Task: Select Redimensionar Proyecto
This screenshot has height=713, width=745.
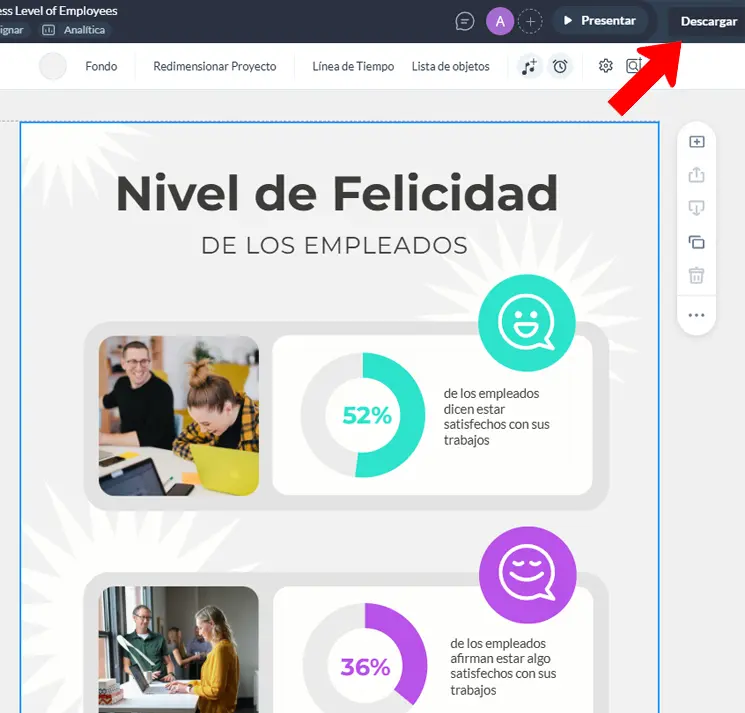Action: coord(215,66)
